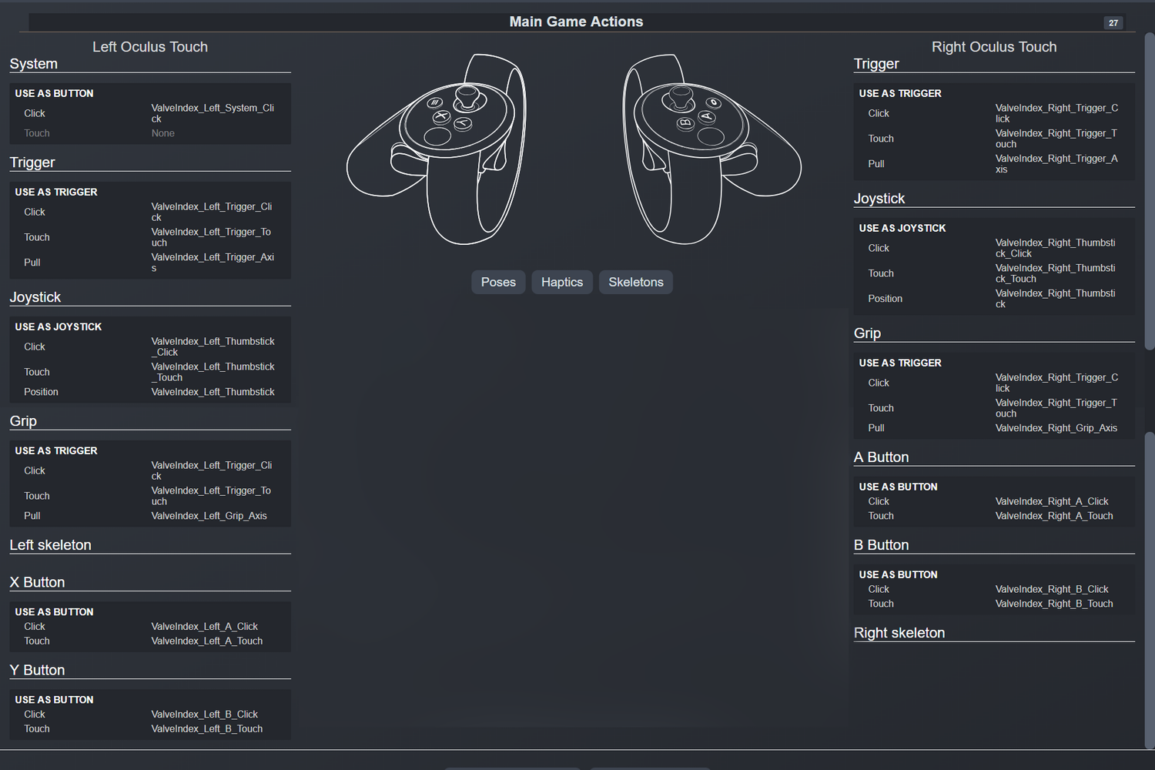The height and width of the screenshot is (770, 1155).
Task: Click the thumbstick on the left controller diagram
Action: point(466,97)
